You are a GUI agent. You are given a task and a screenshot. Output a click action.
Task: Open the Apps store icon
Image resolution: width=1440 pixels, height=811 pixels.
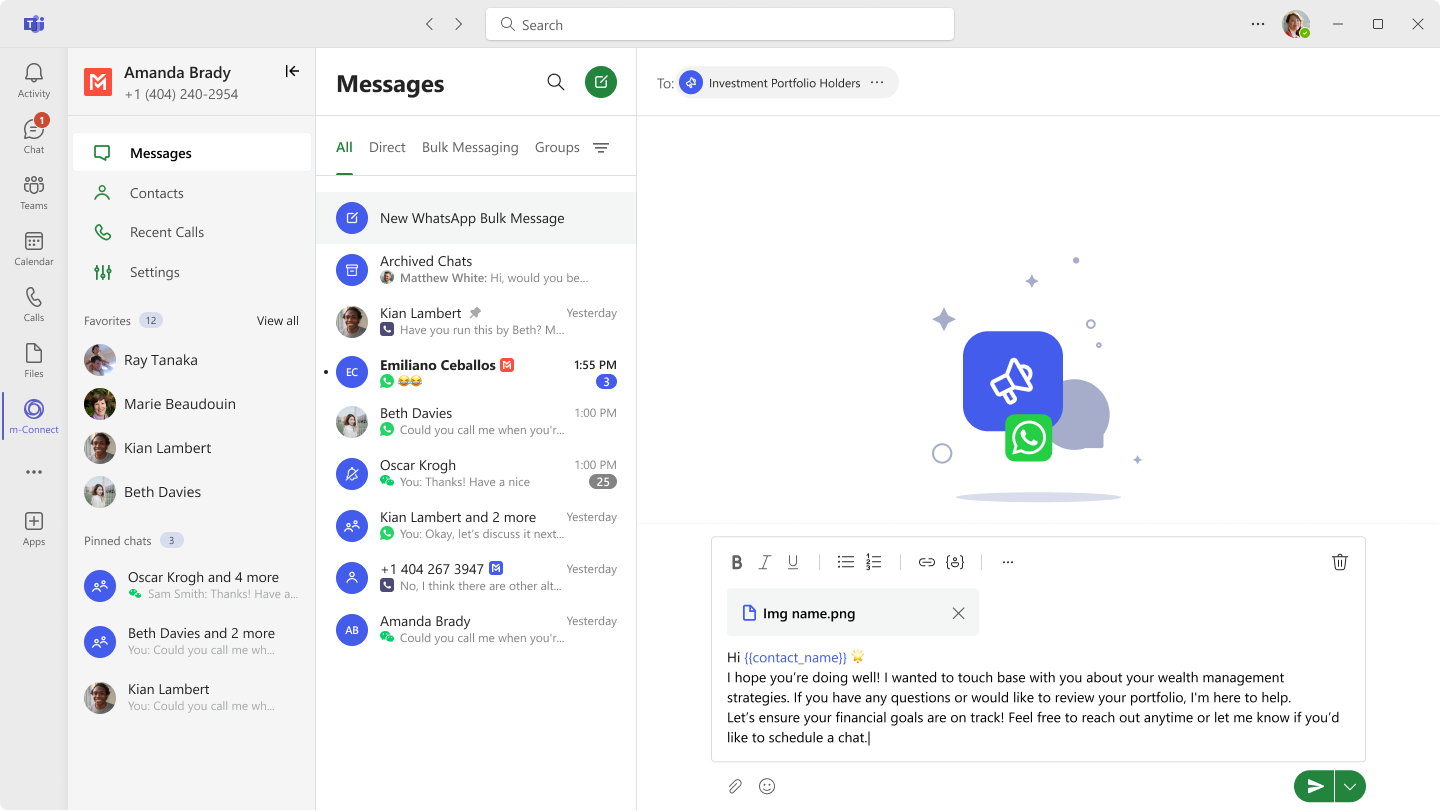tap(34, 528)
